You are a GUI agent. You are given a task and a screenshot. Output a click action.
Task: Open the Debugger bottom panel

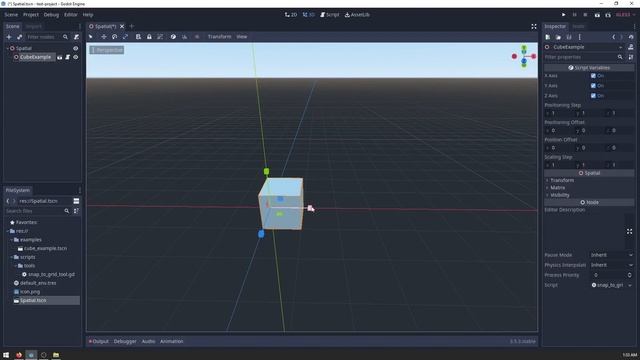[125, 341]
